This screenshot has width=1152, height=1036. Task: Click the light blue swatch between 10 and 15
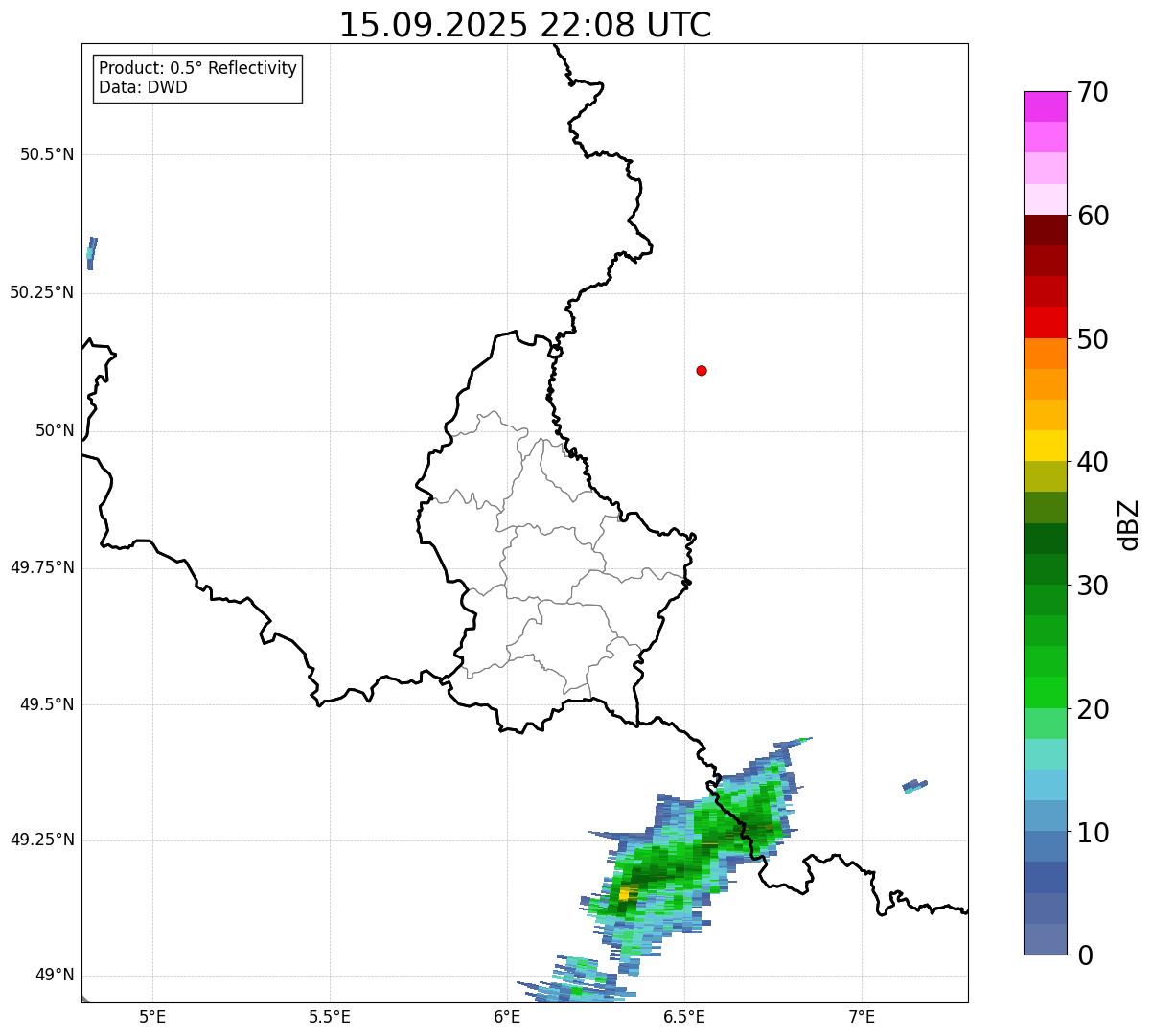click(x=1045, y=785)
